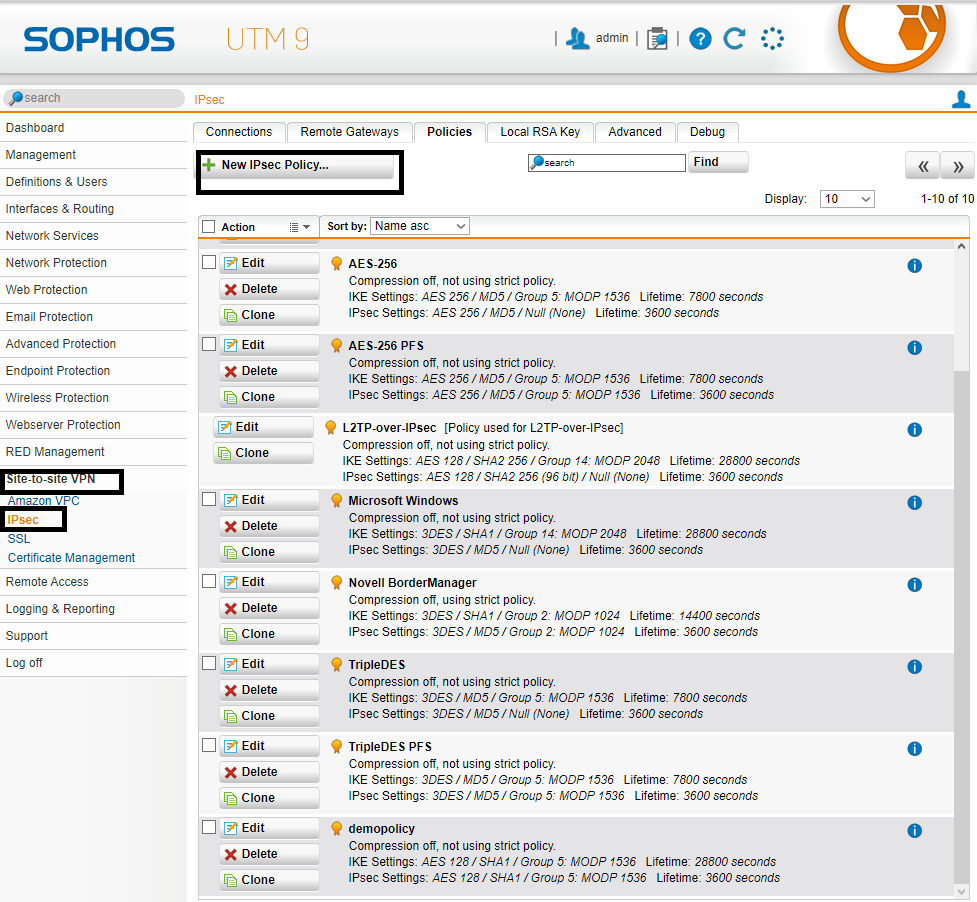Select the Policies tab
The width and height of the screenshot is (977, 902).
pos(449,132)
